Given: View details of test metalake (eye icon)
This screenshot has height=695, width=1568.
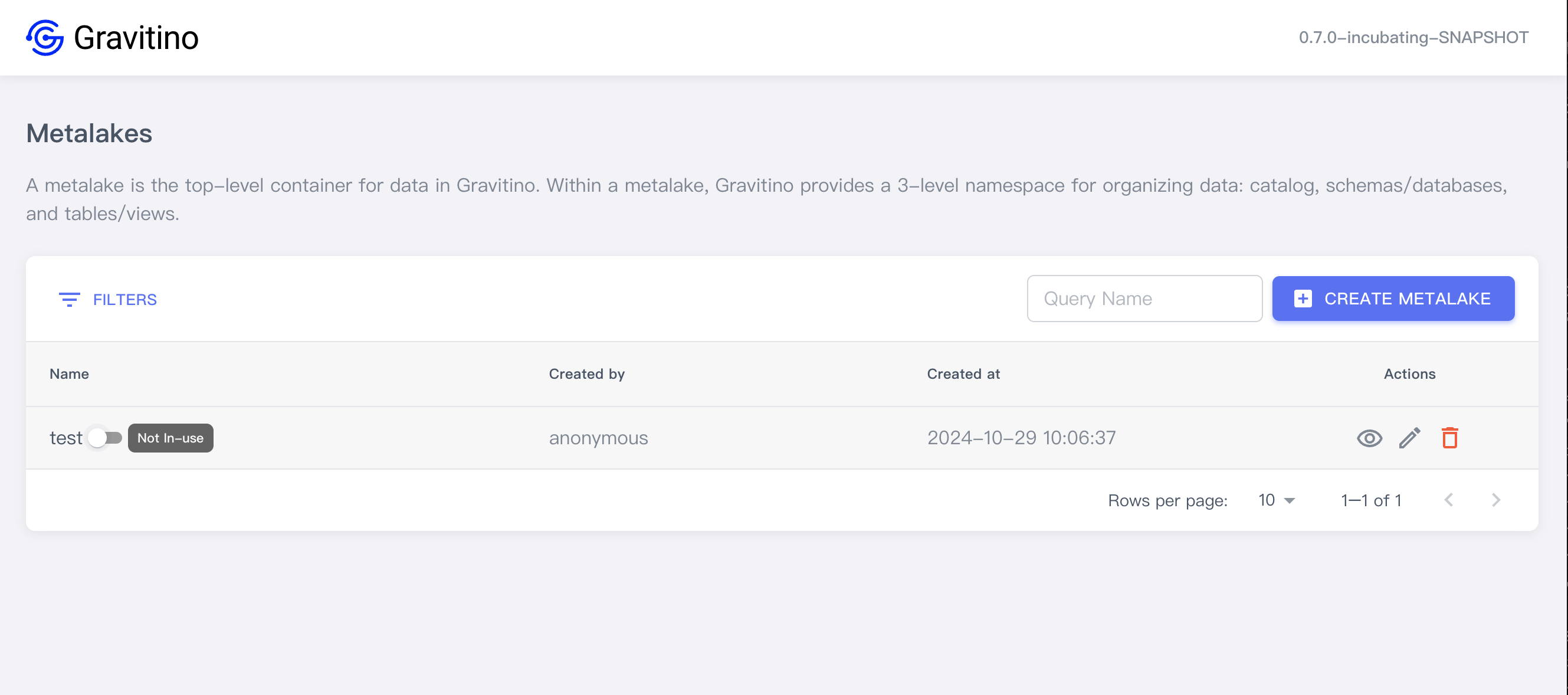Looking at the screenshot, I should [x=1369, y=438].
